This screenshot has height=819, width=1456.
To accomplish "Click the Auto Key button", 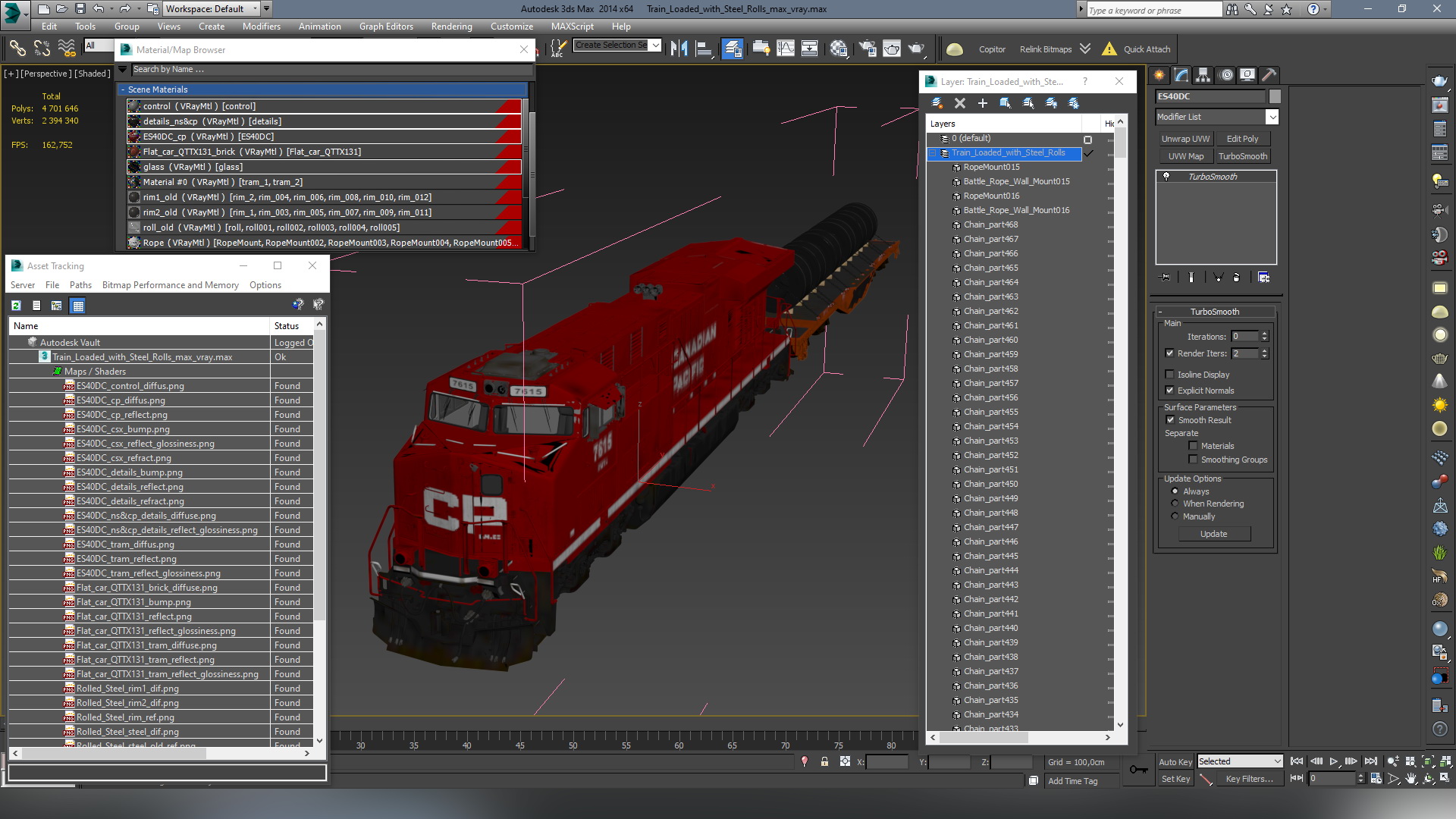I will click(1175, 762).
